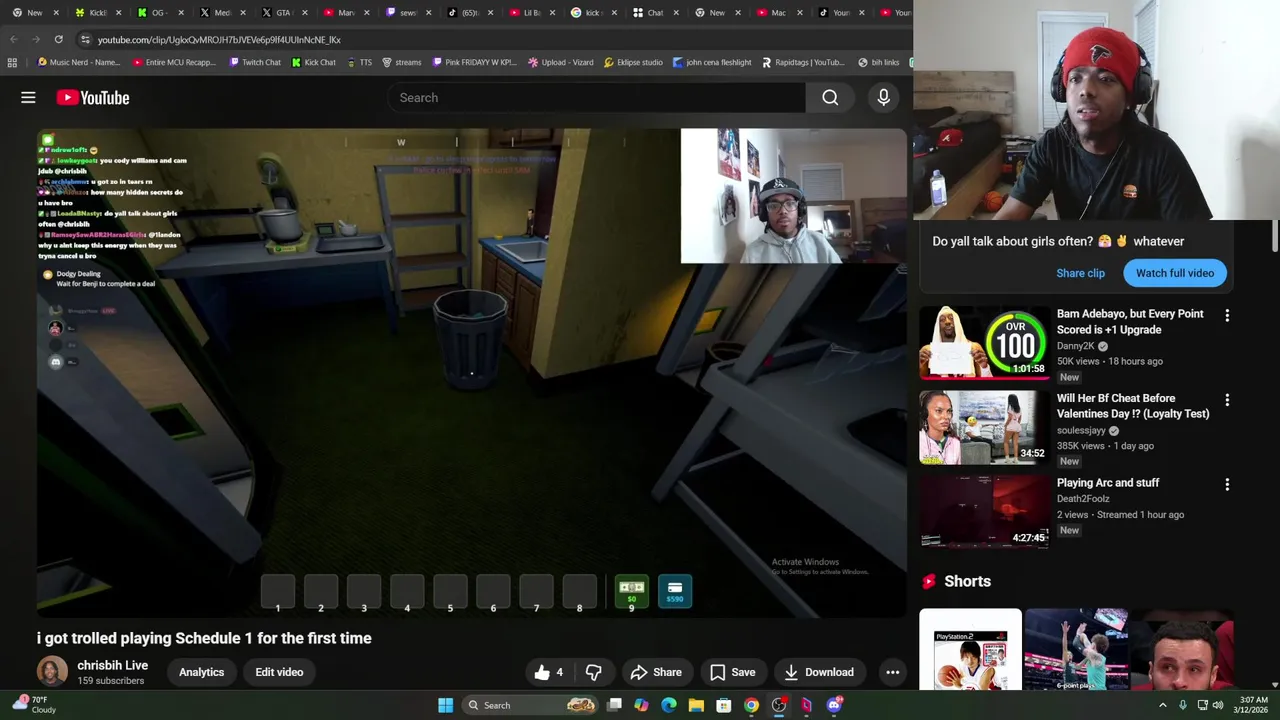Open the streams bookmark

[401, 62]
